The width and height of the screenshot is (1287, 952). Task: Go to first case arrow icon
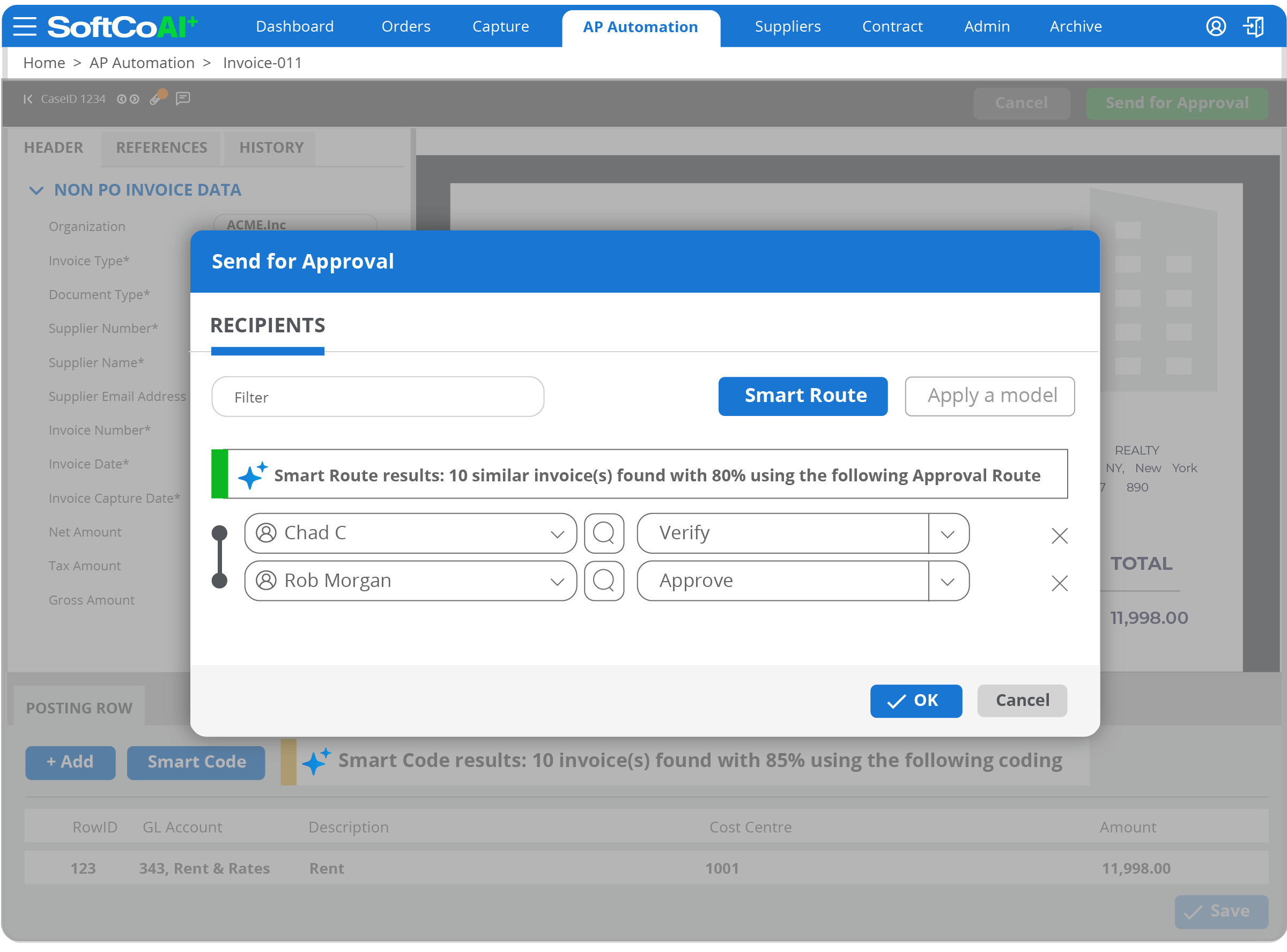(28, 99)
